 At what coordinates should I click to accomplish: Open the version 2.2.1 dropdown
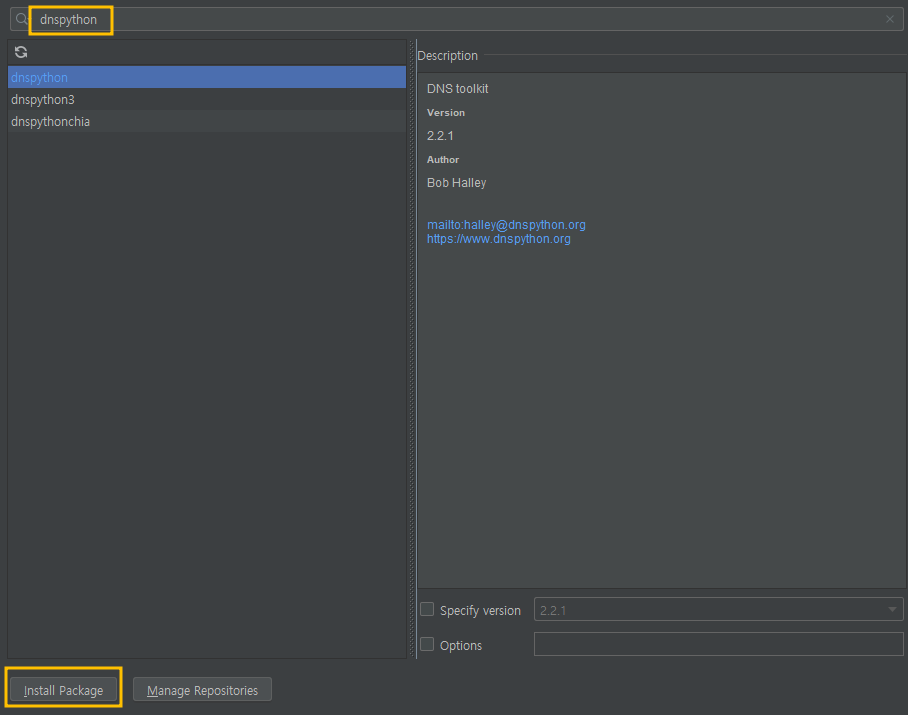point(718,610)
